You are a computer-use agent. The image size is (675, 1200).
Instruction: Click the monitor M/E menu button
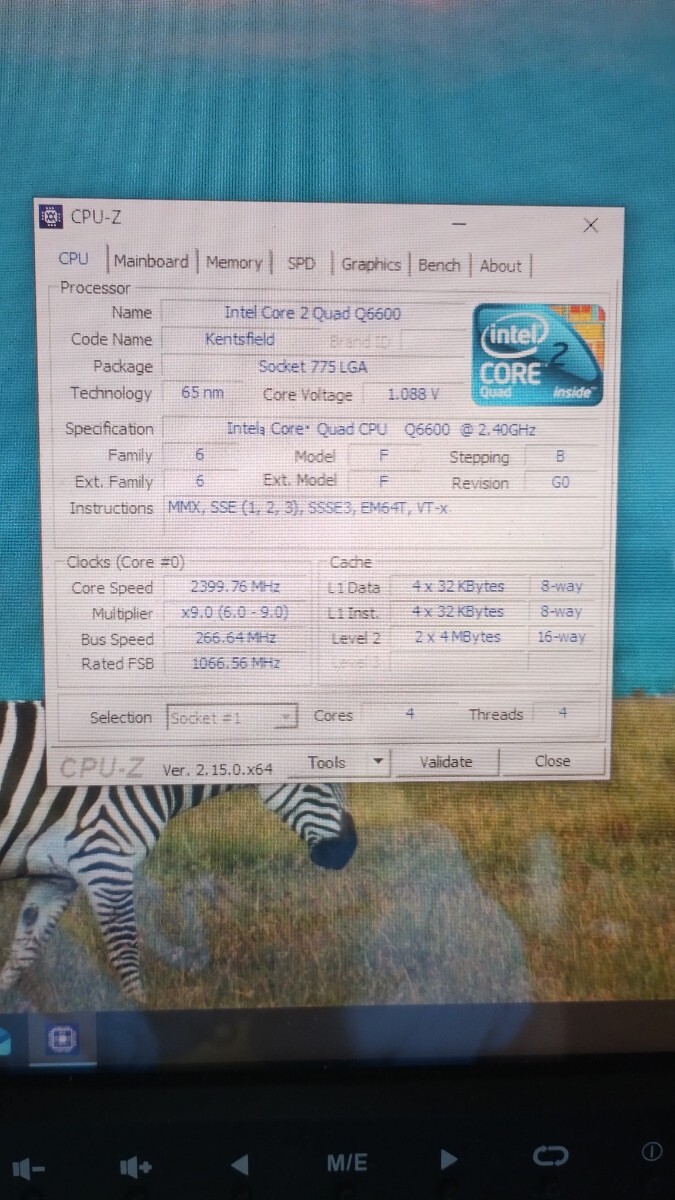347,1163
